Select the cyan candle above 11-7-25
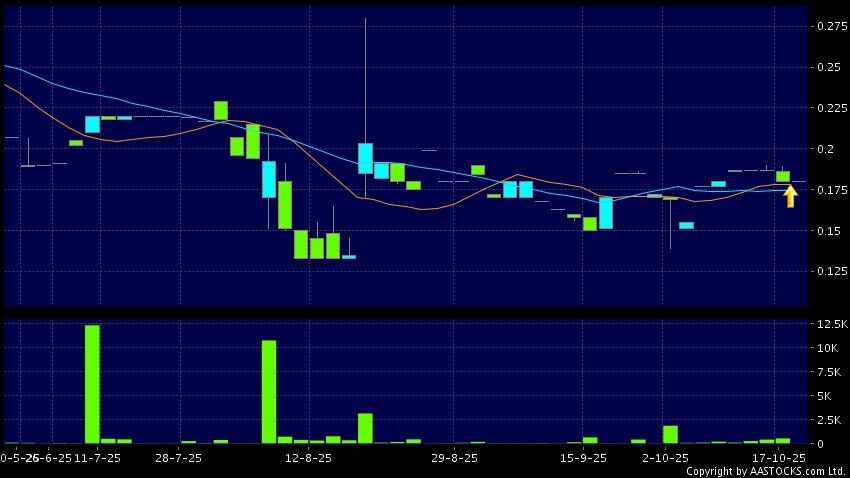This screenshot has height=478, width=850. 92,124
